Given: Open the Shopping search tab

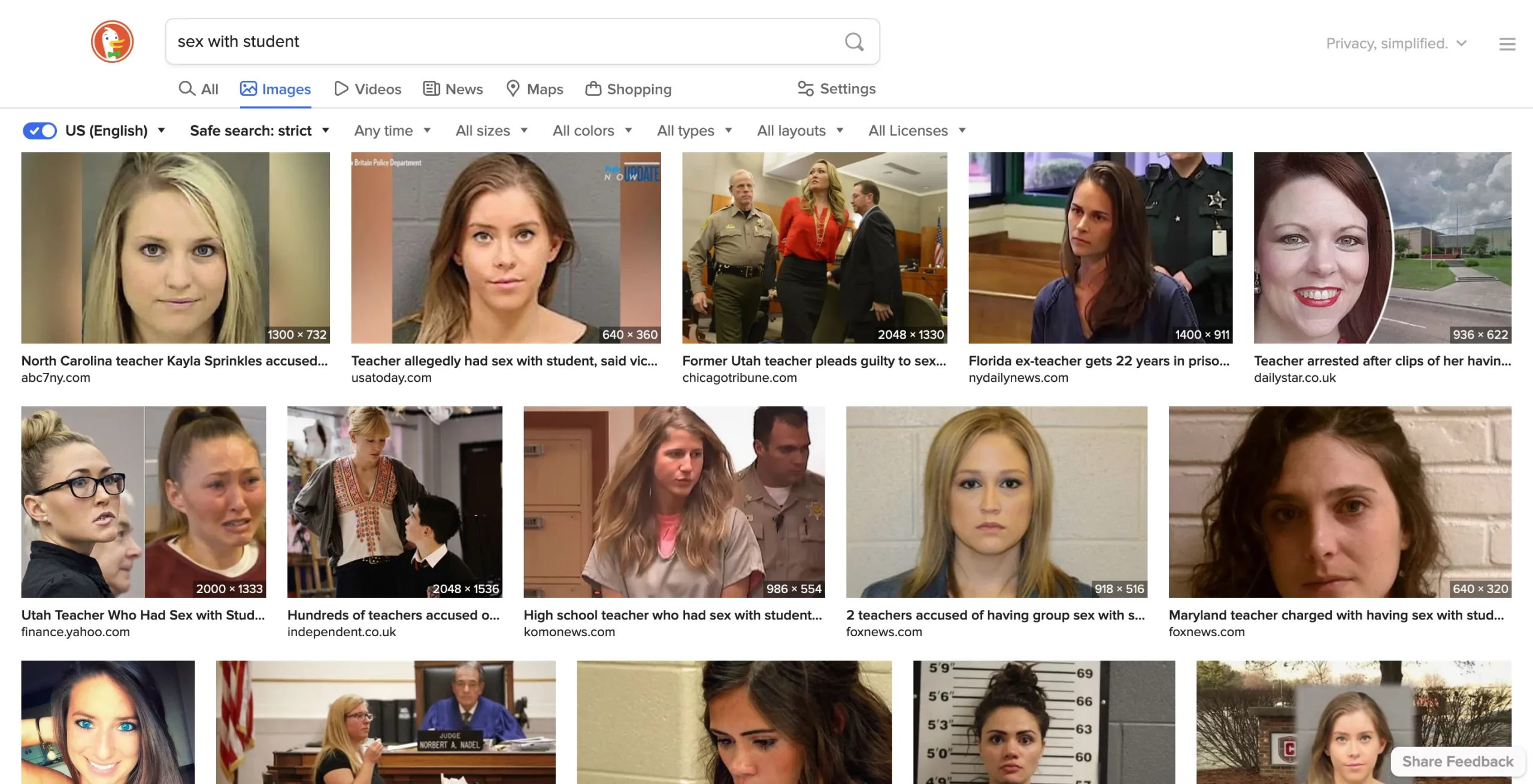Looking at the screenshot, I should coord(628,89).
